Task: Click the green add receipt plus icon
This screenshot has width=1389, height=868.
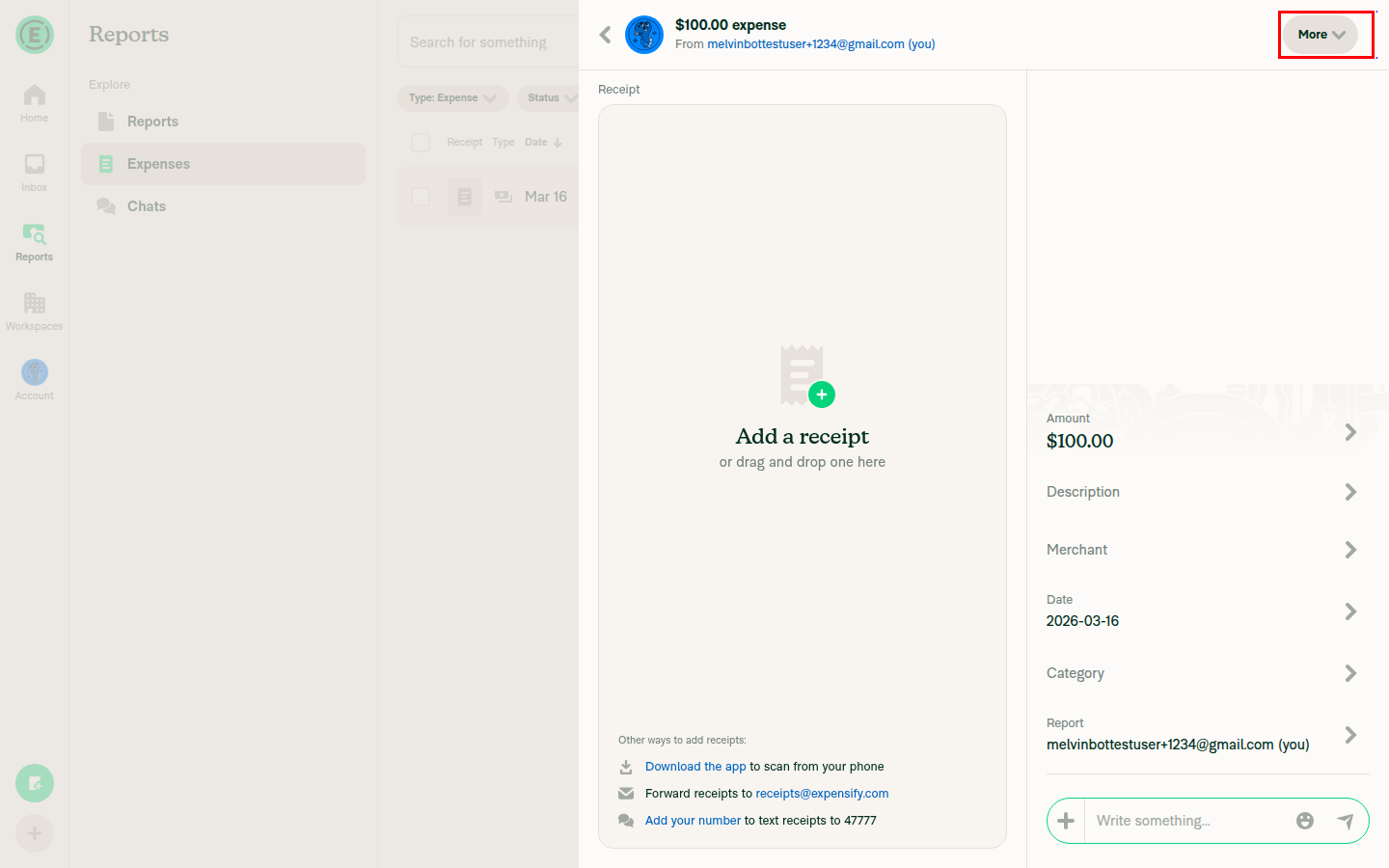Action: pyautogui.click(x=821, y=394)
